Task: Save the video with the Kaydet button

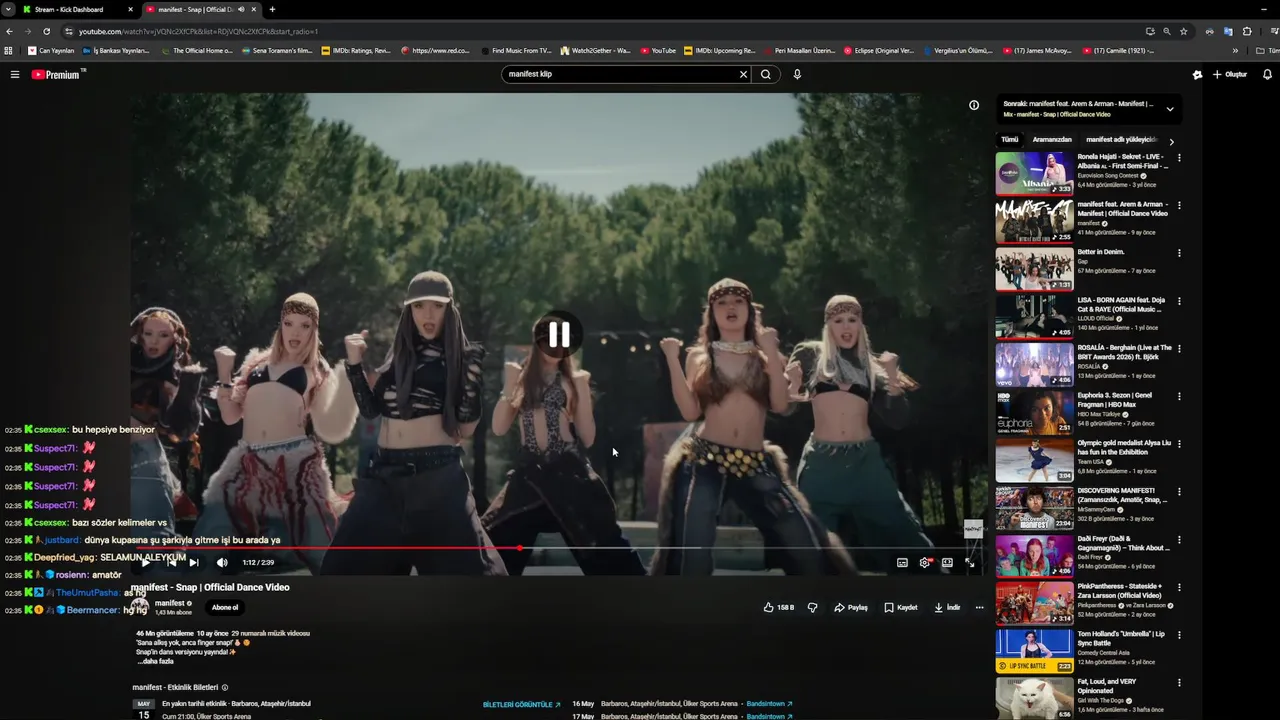Action: tap(901, 607)
